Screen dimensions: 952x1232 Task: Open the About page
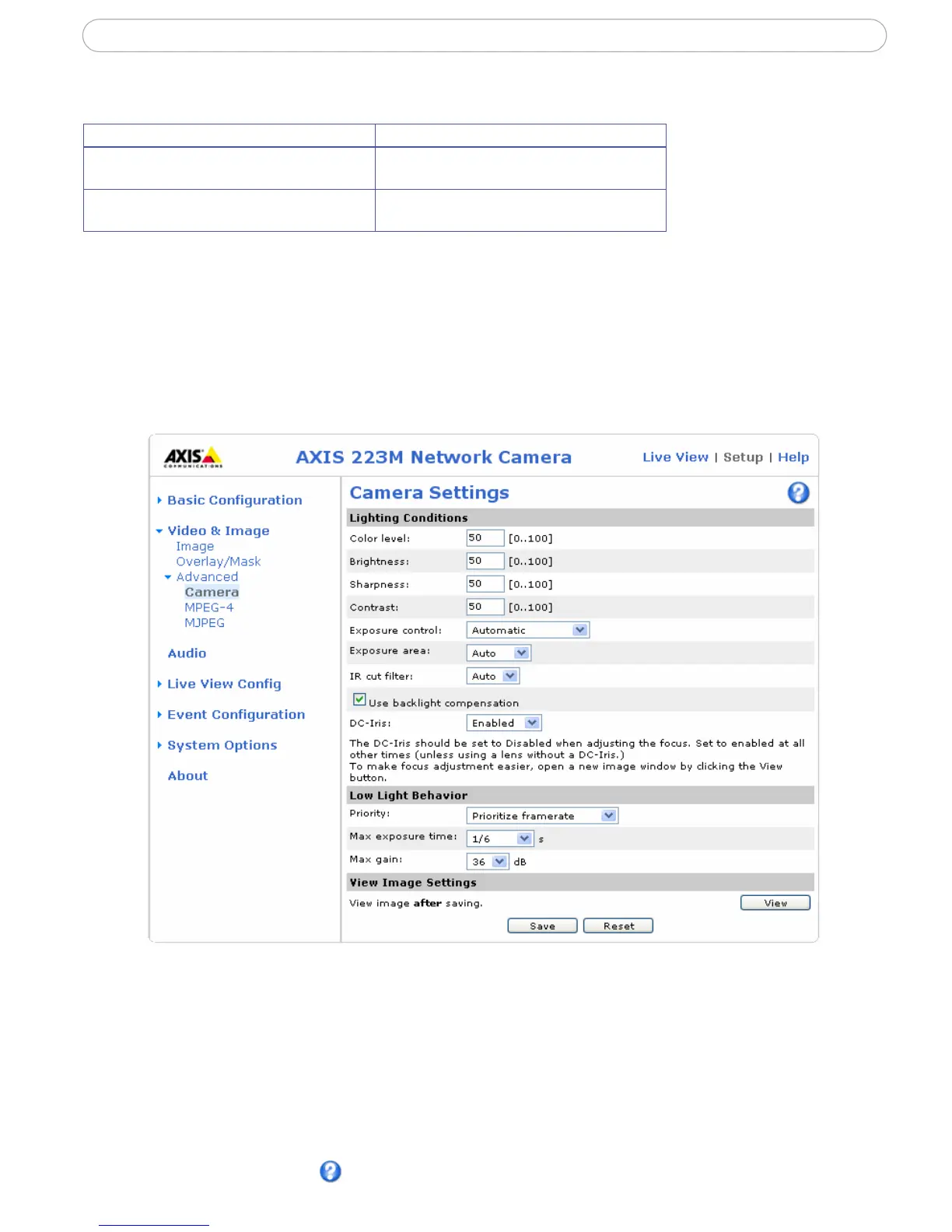[x=187, y=775]
